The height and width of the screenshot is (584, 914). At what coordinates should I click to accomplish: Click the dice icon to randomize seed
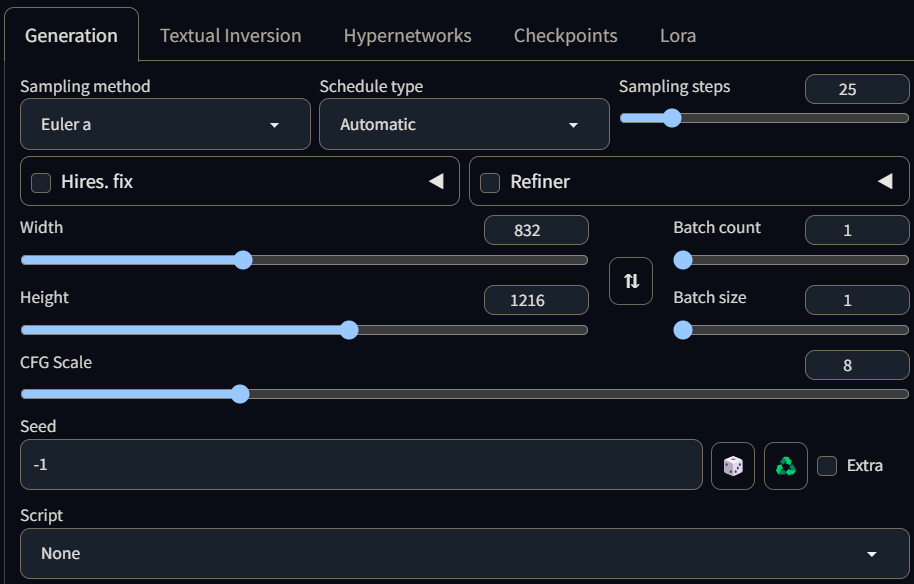tap(733, 466)
